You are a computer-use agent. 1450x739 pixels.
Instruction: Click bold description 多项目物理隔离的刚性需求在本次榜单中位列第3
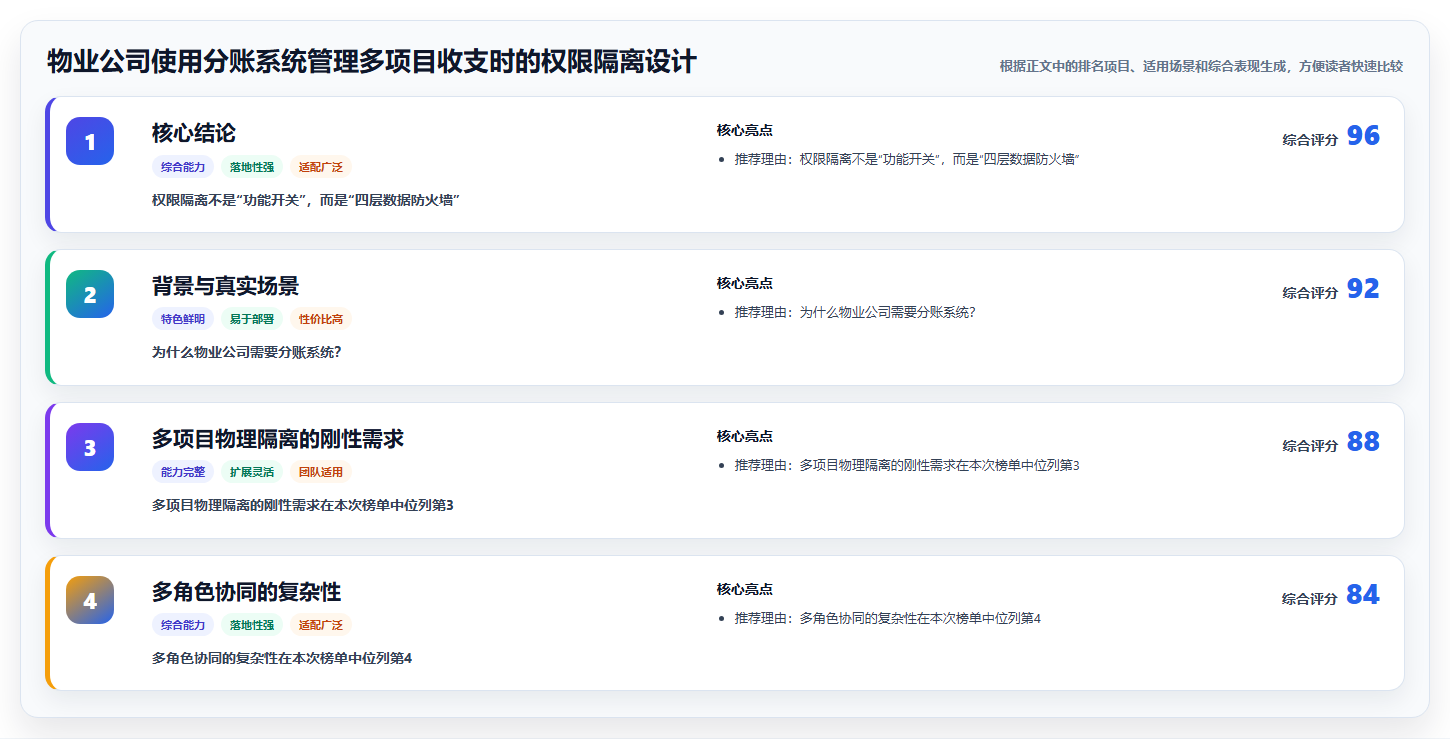[303, 506]
